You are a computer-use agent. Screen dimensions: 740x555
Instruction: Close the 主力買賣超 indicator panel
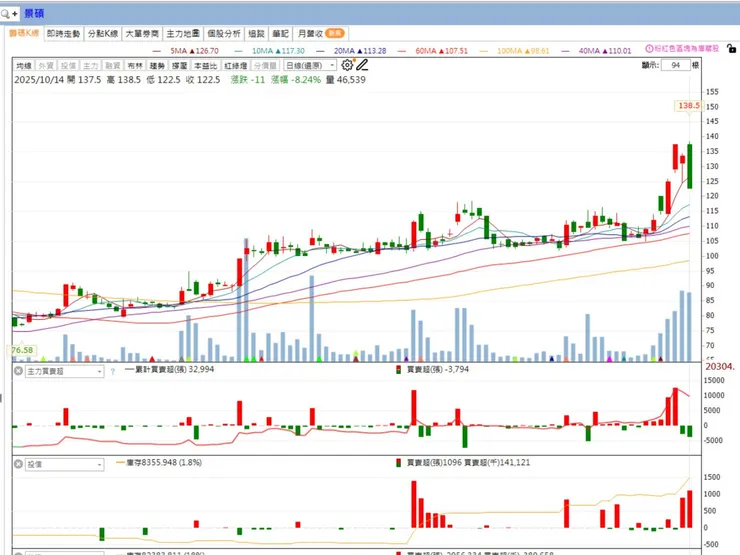[x=18, y=371]
